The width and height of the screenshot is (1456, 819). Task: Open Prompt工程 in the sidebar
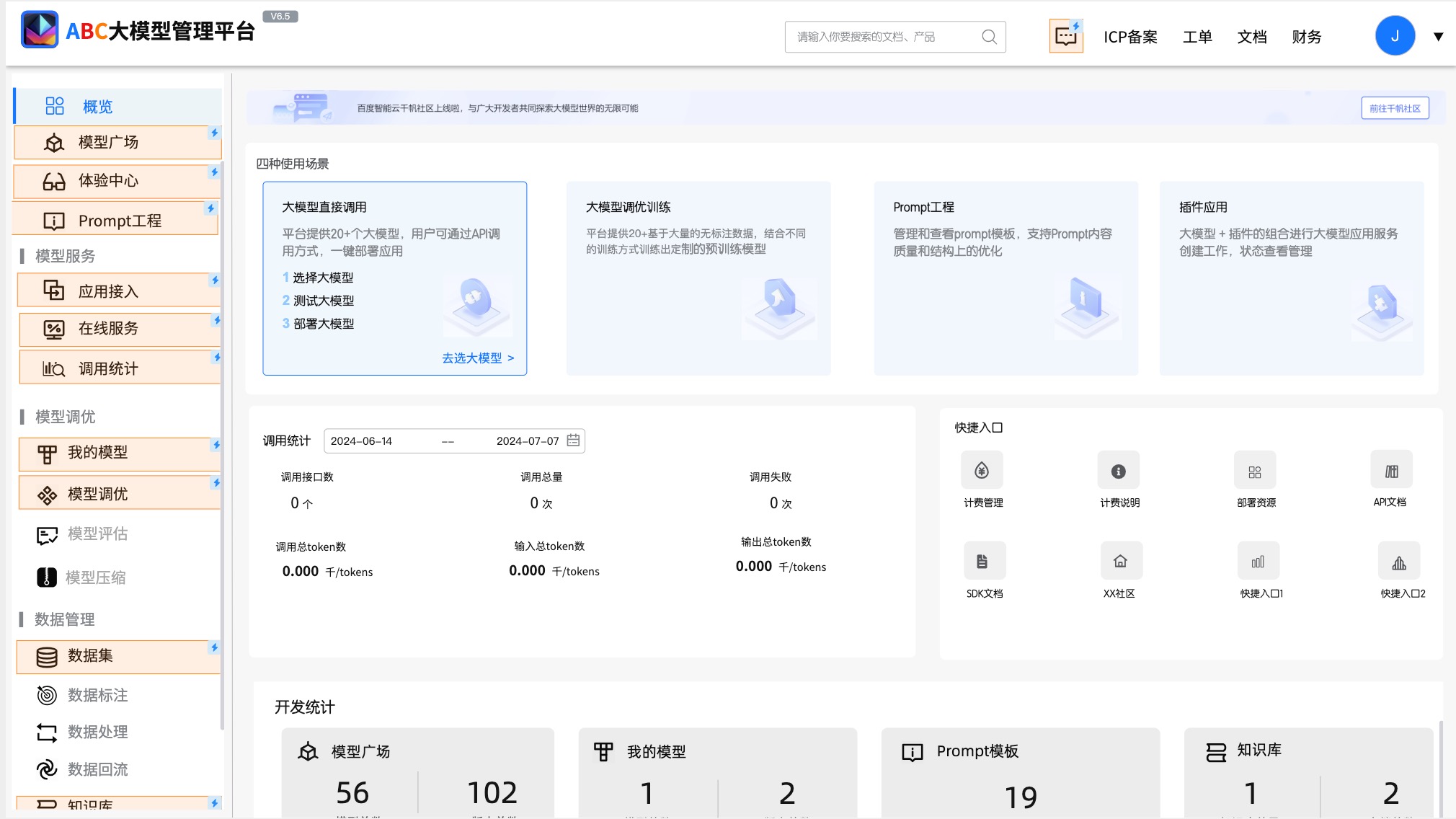(115, 220)
